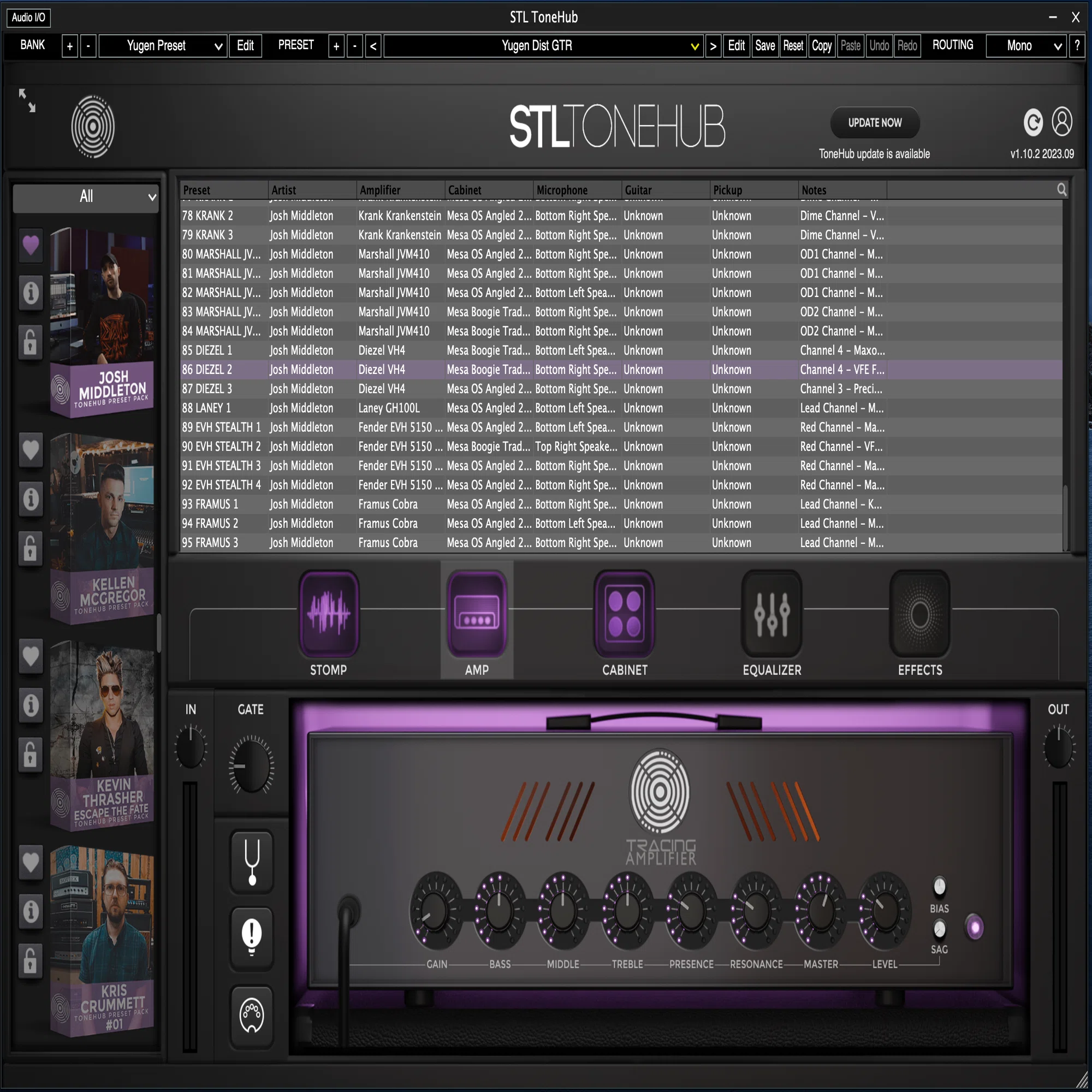Select the 93 FRAMUS 1 preset row

(621, 504)
